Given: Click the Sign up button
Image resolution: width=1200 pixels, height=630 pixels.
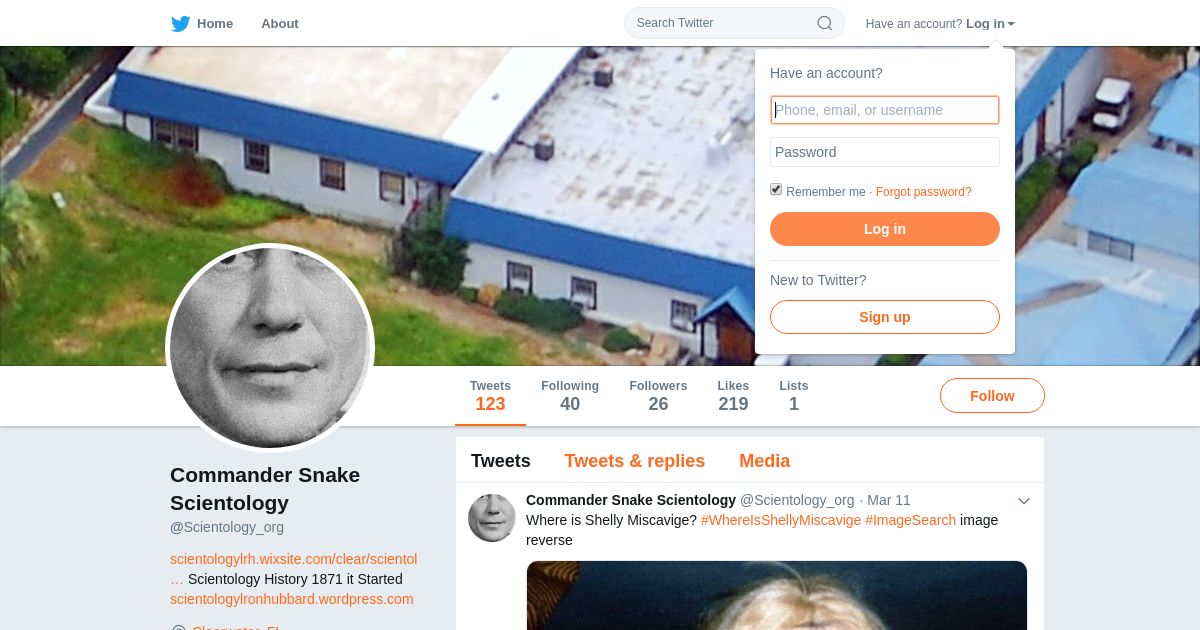Looking at the screenshot, I should point(885,317).
